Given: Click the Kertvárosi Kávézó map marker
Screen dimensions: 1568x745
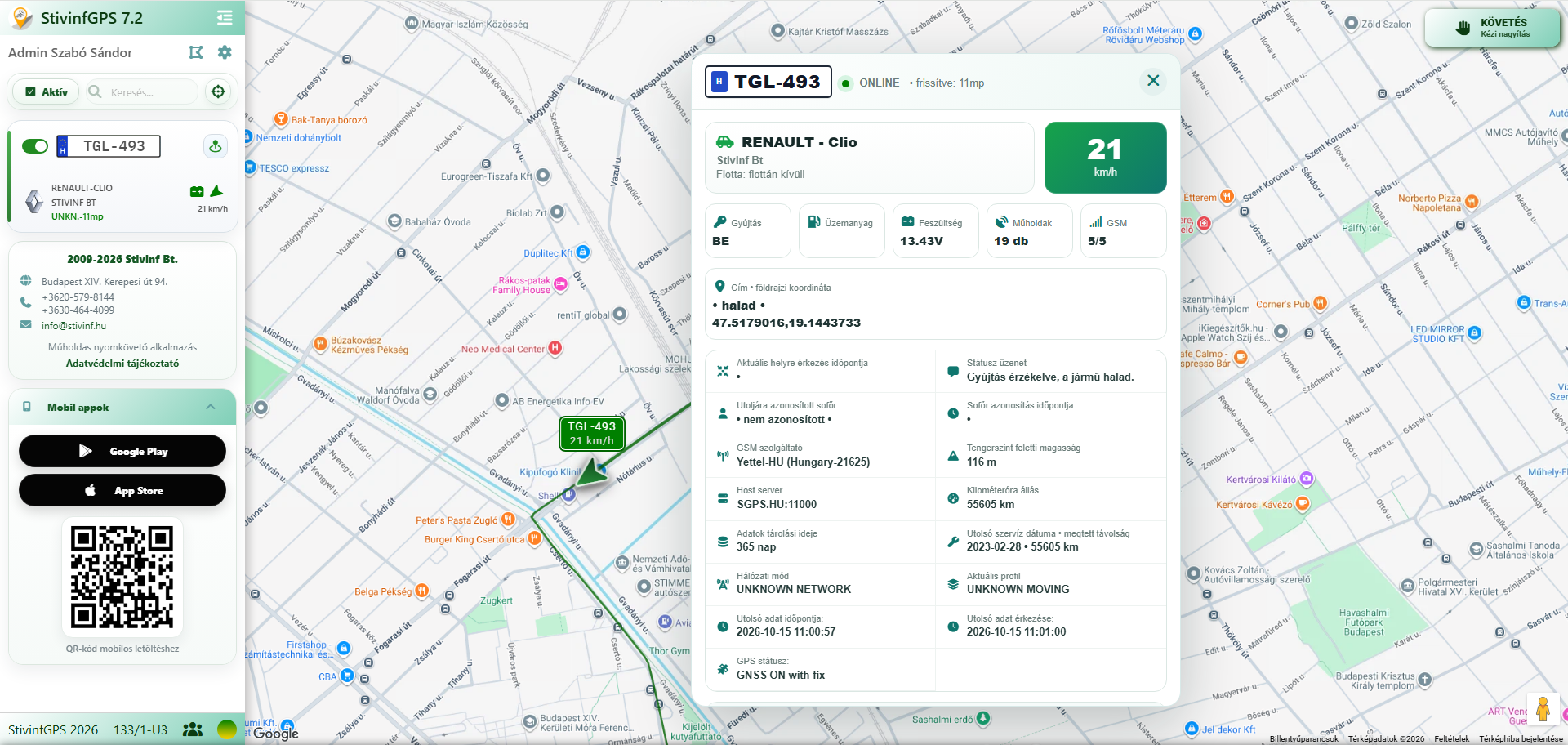Looking at the screenshot, I should (1303, 504).
